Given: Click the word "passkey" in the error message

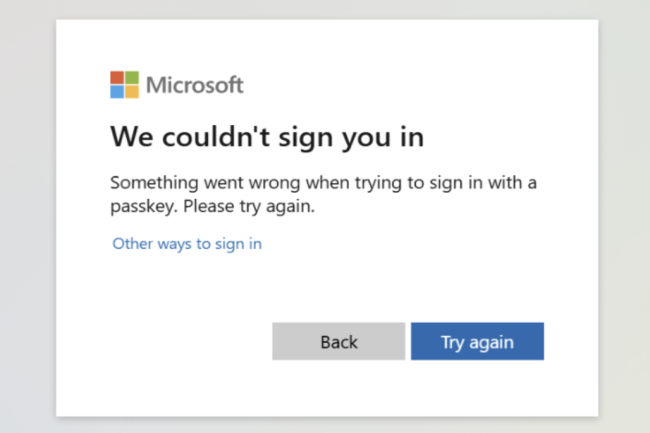Looking at the screenshot, I should coord(142,209).
